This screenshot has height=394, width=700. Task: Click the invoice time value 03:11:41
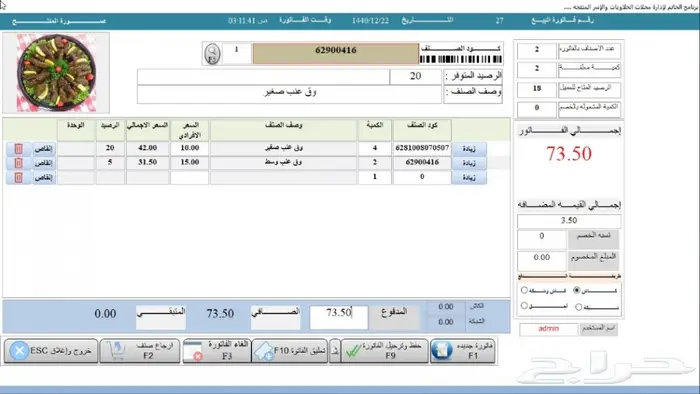pos(242,21)
